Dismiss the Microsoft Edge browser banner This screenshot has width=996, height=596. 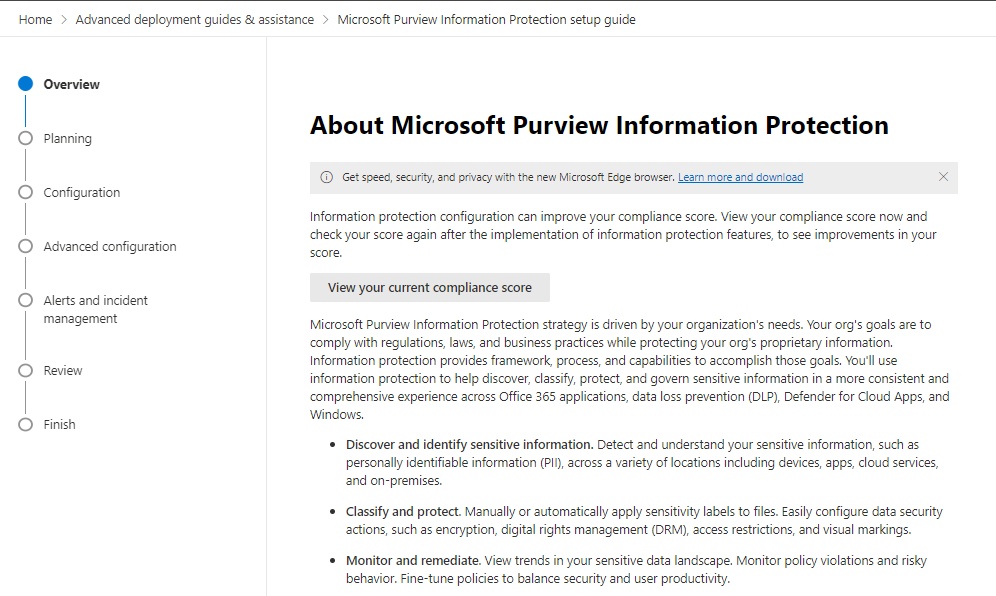(x=943, y=177)
